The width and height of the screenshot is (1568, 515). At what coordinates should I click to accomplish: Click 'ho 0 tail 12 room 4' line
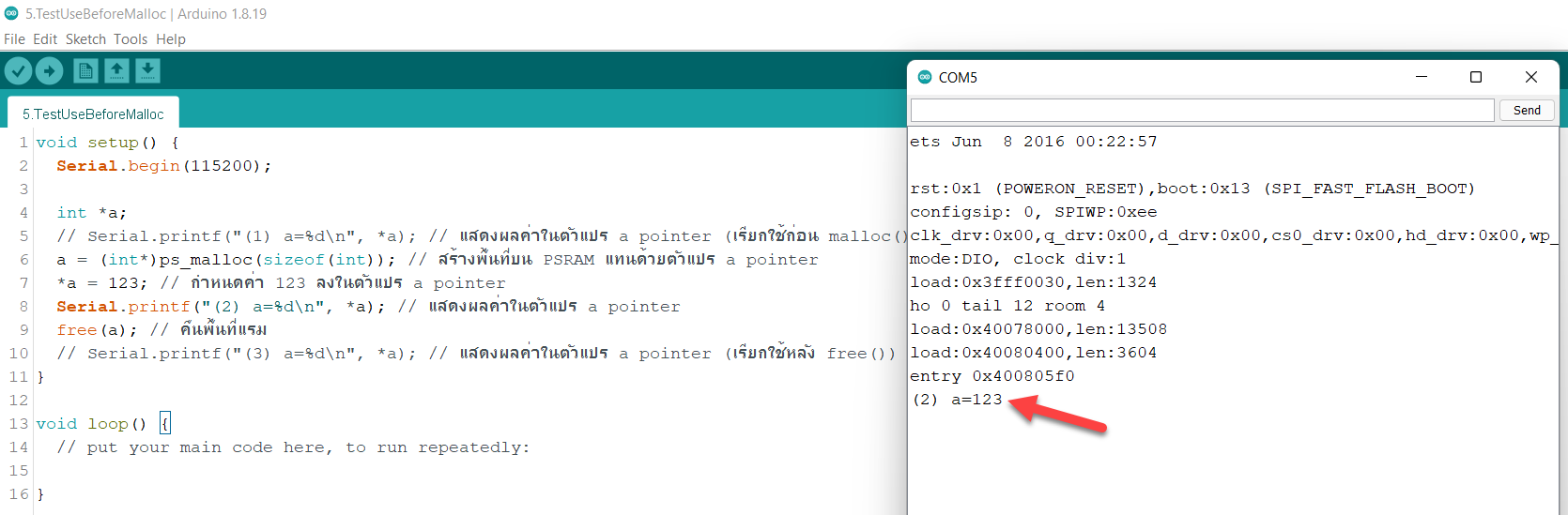[1007, 306]
